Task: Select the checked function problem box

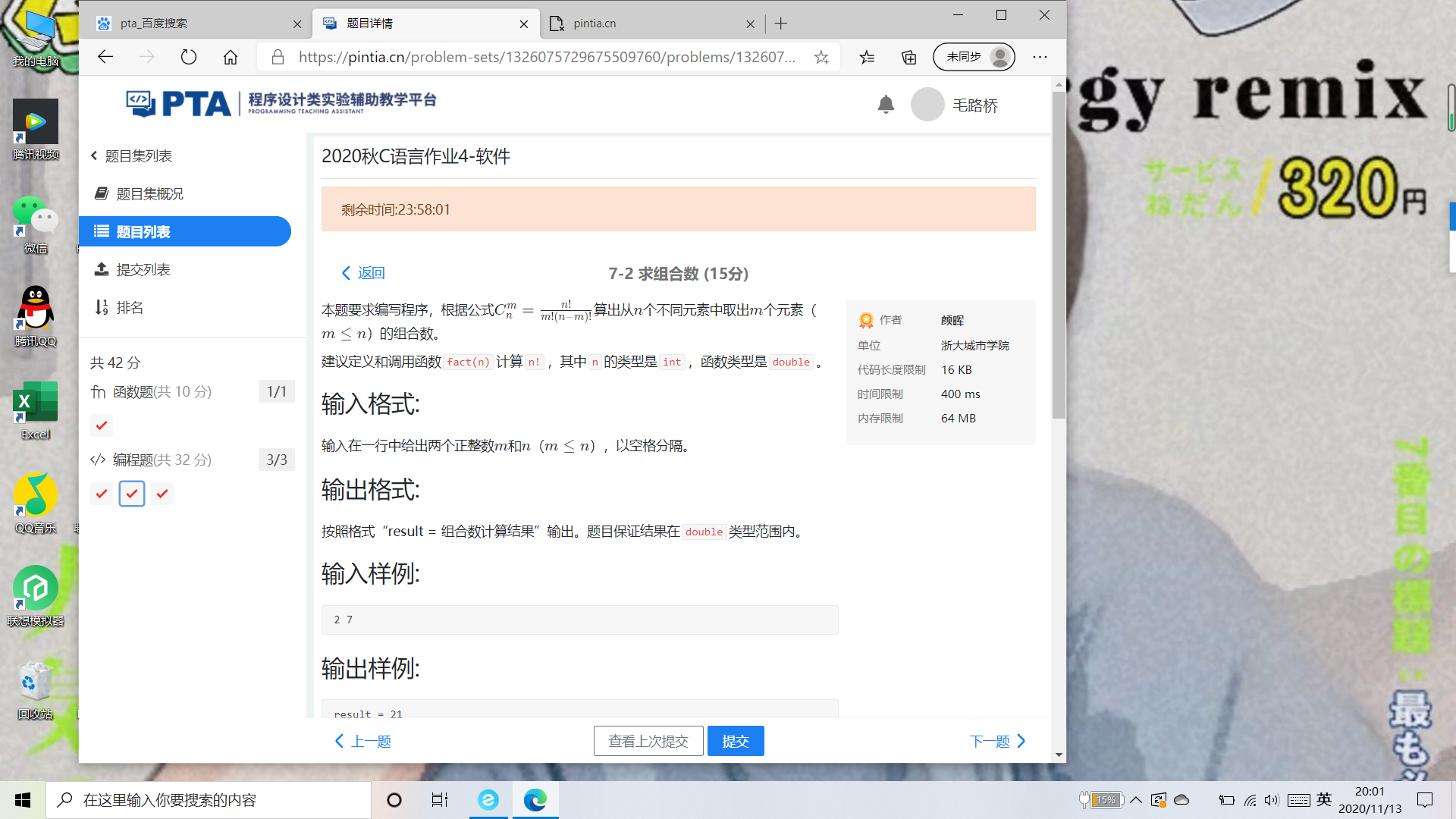Action: click(x=102, y=425)
